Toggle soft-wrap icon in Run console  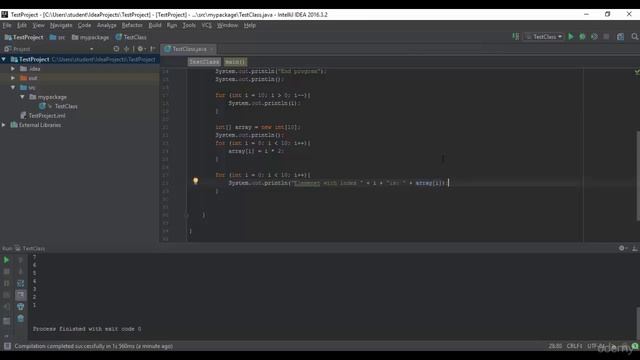pyautogui.click(x=20, y=283)
